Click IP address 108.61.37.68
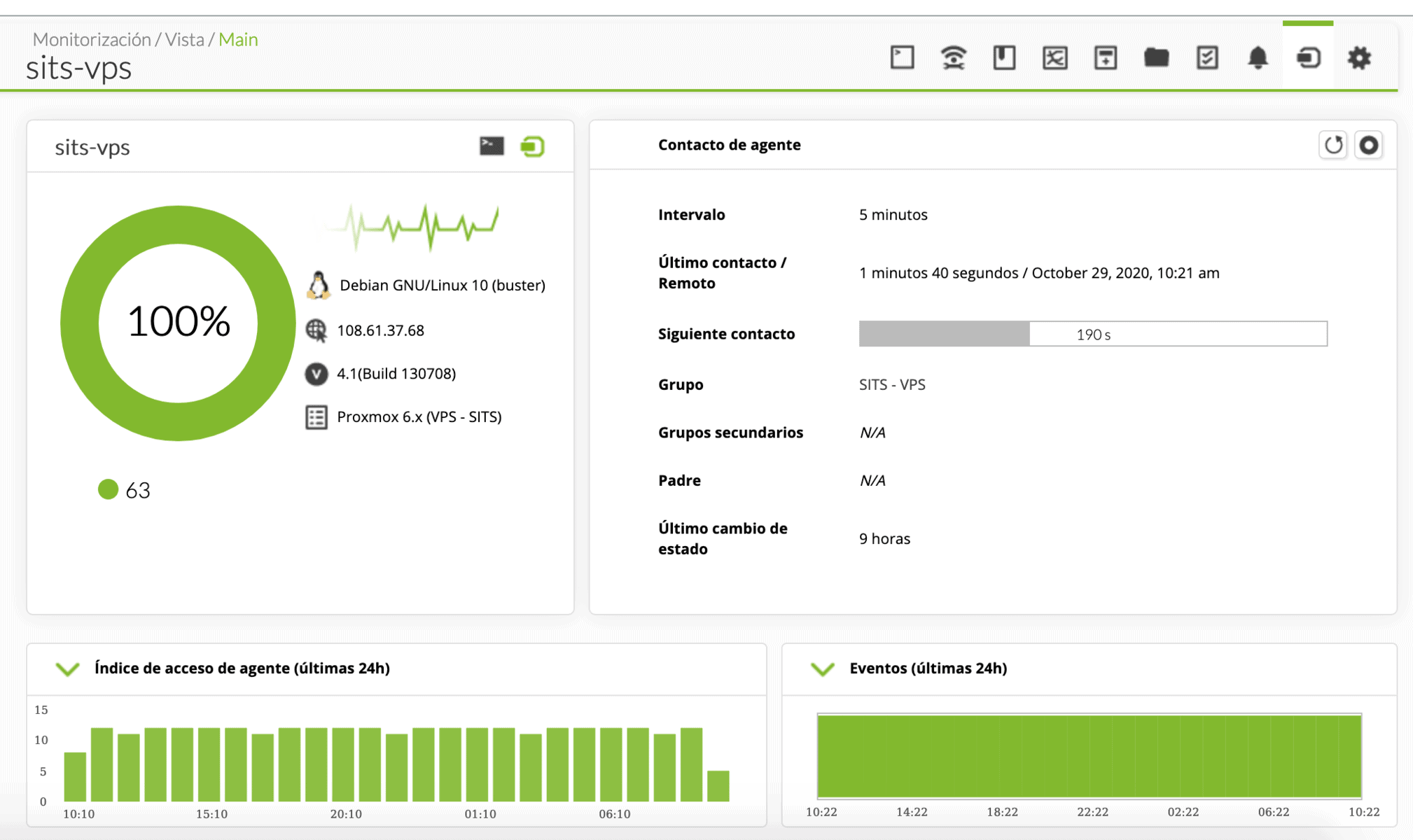 click(x=380, y=330)
